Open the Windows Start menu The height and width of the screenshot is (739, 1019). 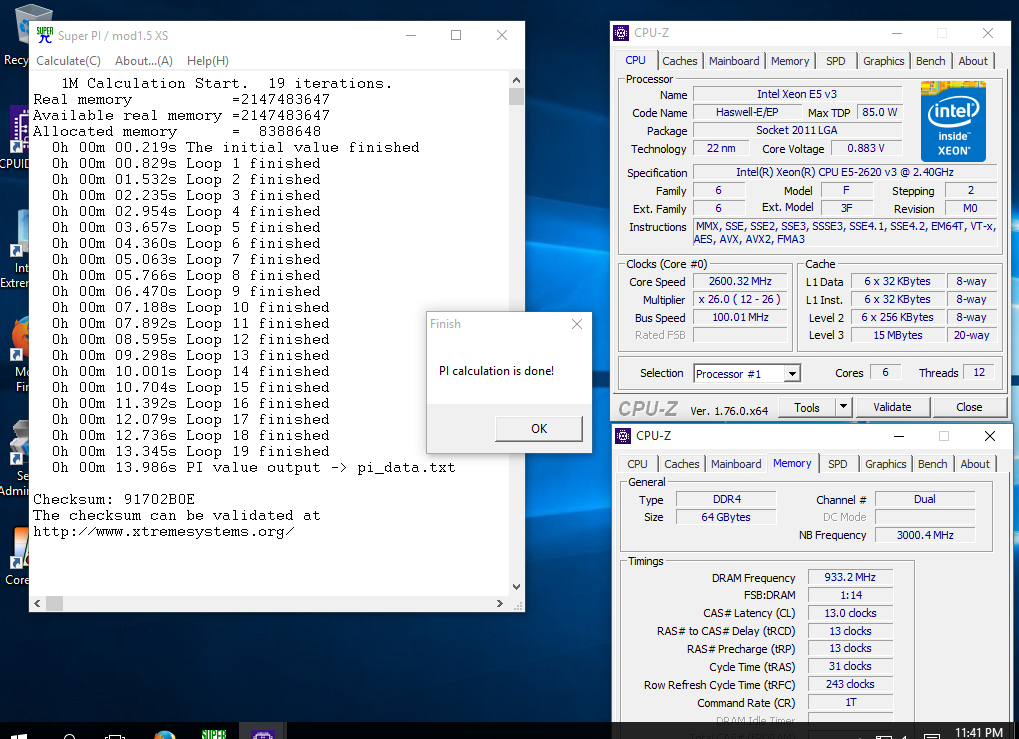18,734
